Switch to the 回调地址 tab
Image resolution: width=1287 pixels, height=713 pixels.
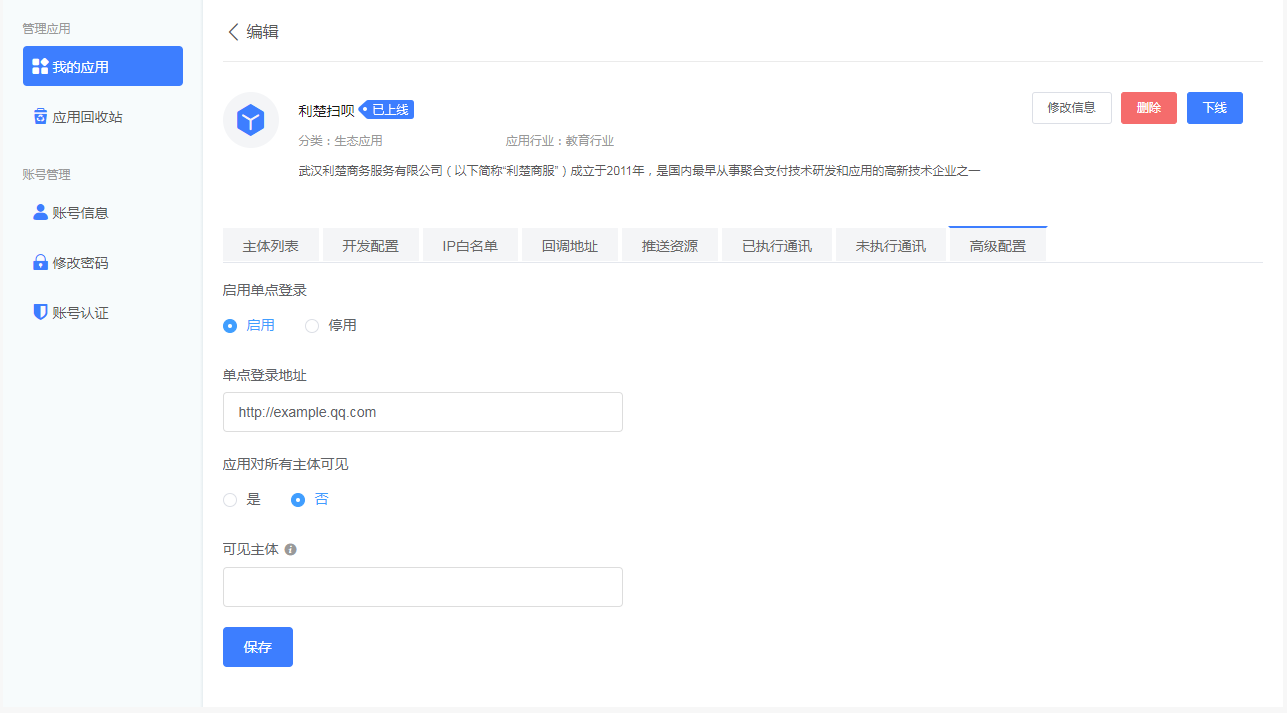pos(569,244)
